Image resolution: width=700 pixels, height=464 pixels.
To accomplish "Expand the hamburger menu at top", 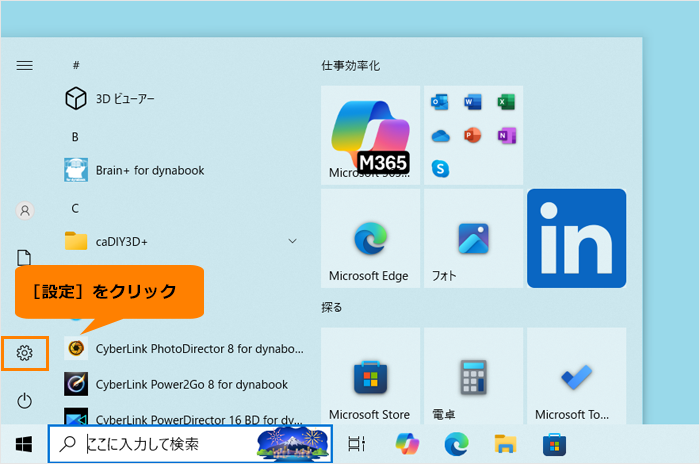I will pyautogui.click(x=25, y=66).
